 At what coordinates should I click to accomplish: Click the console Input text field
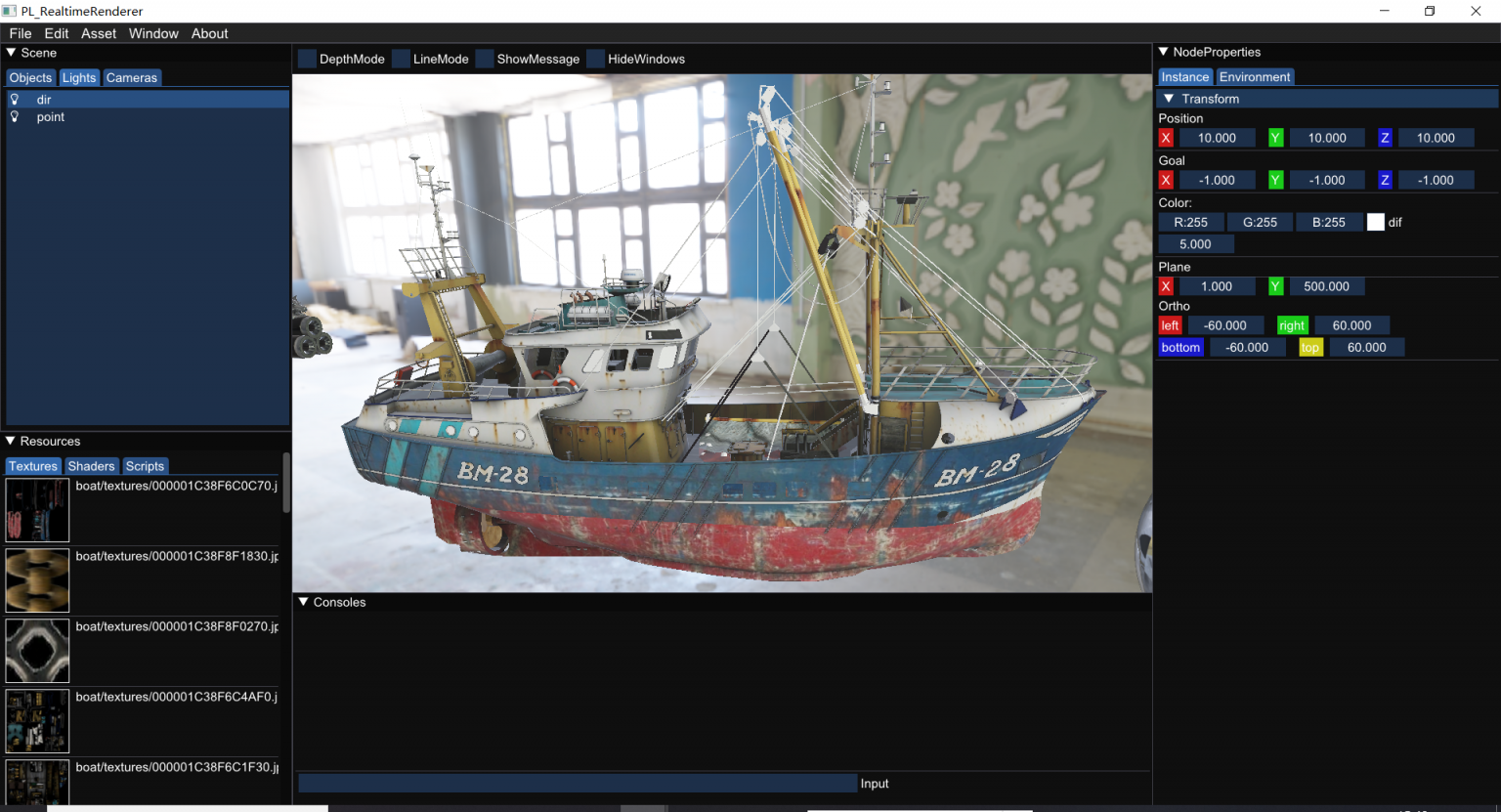click(x=577, y=783)
